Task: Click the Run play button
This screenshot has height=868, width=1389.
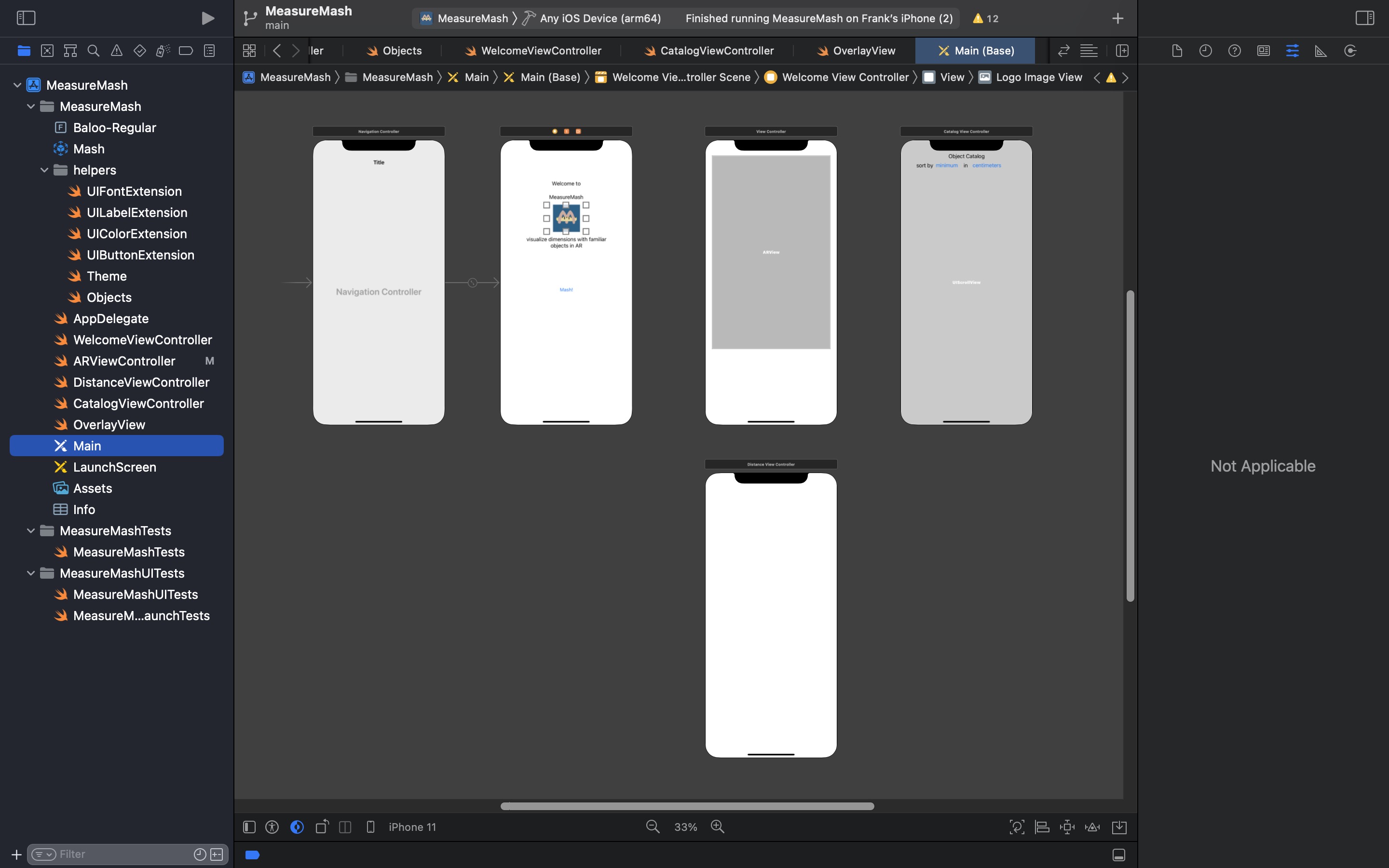Action: click(208, 18)
